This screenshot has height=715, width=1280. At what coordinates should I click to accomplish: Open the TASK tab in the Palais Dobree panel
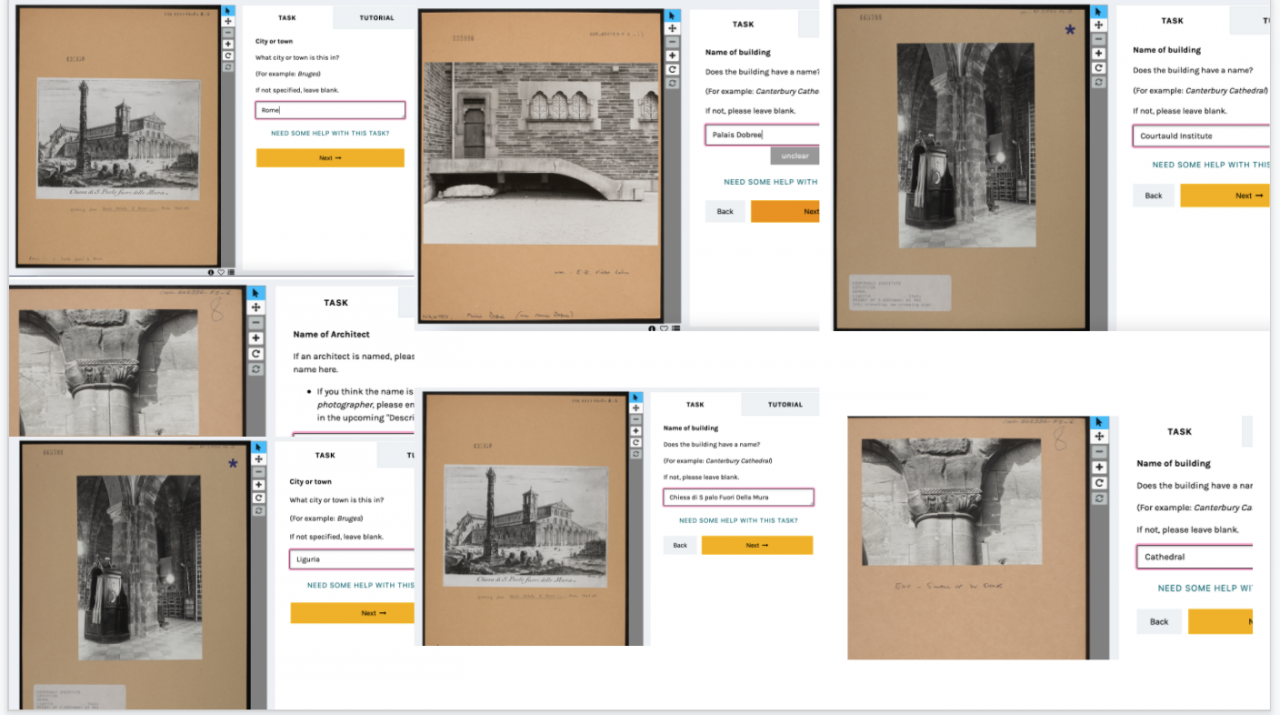(x=743, y=24)
